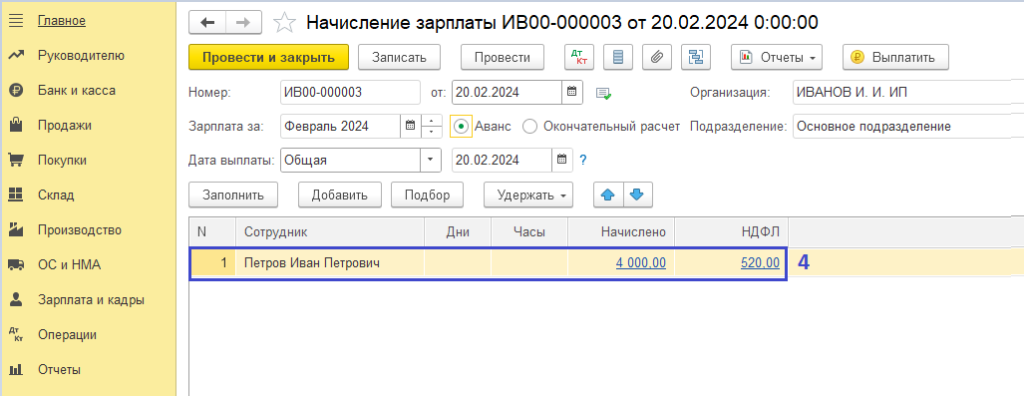The image size is (1024, 396).
Task: Open Производство section label
Action: 80,230
